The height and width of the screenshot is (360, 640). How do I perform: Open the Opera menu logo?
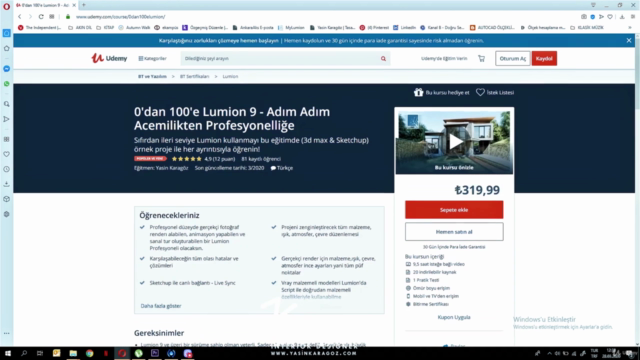[7, 7]
